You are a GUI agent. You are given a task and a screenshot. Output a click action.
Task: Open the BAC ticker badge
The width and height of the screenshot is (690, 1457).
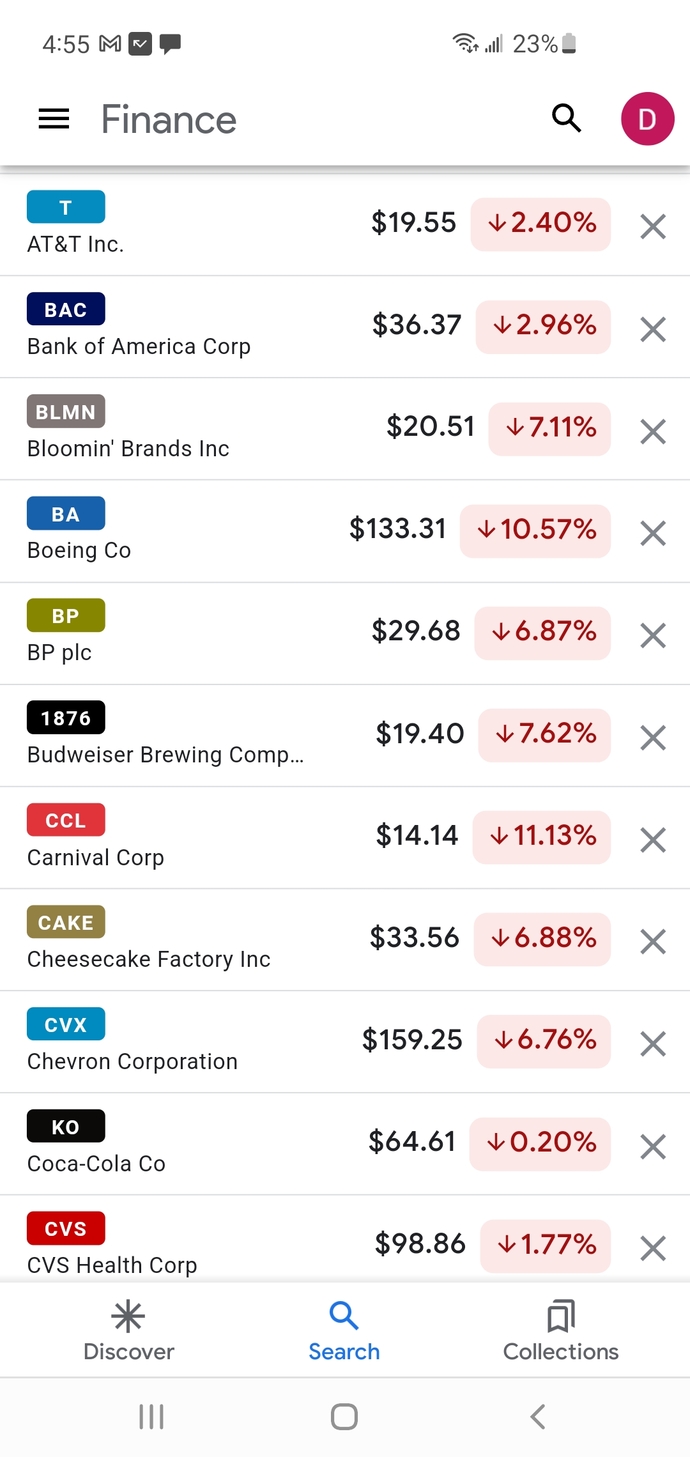(66, 310)
